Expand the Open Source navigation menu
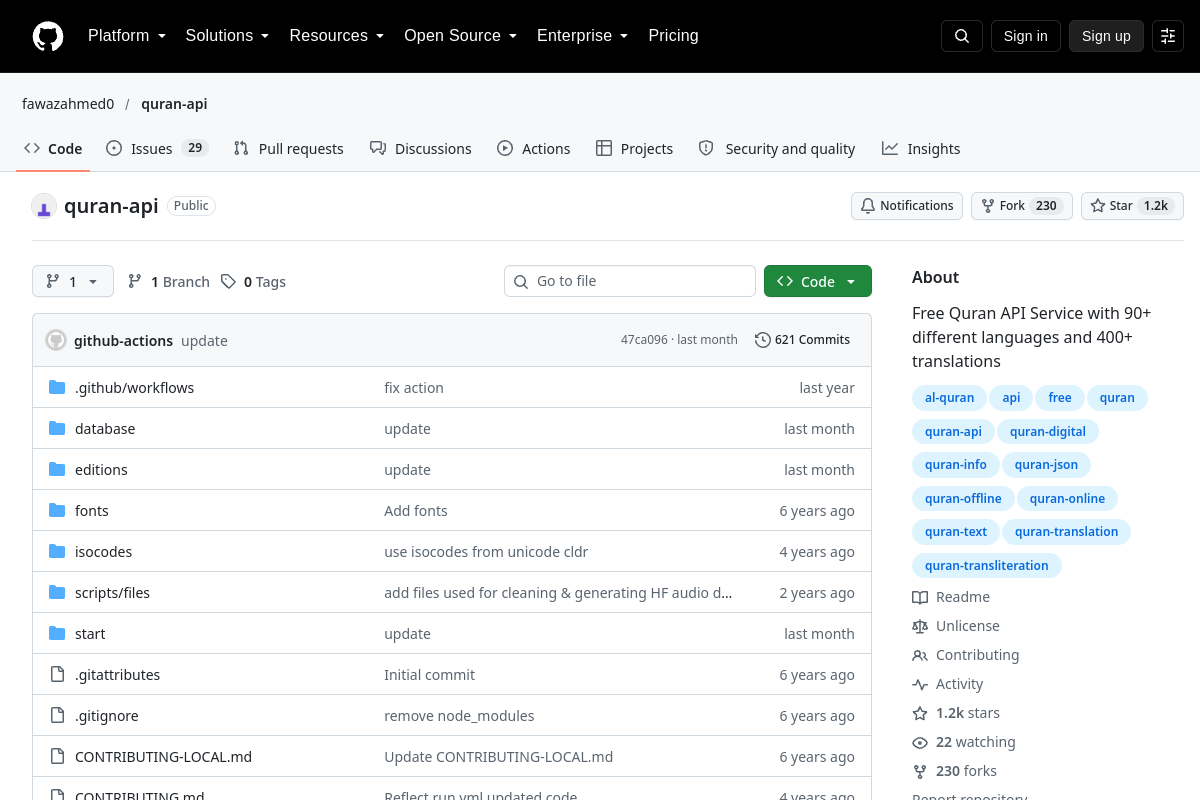This screenshot has width=1200, height=800. point(461,36)
